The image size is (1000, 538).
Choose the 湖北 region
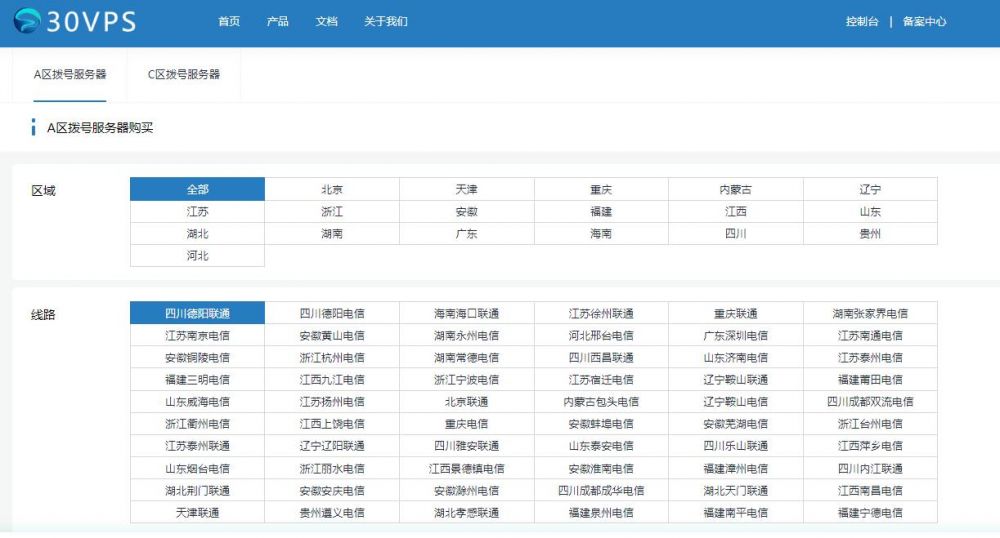pos(197,234)
